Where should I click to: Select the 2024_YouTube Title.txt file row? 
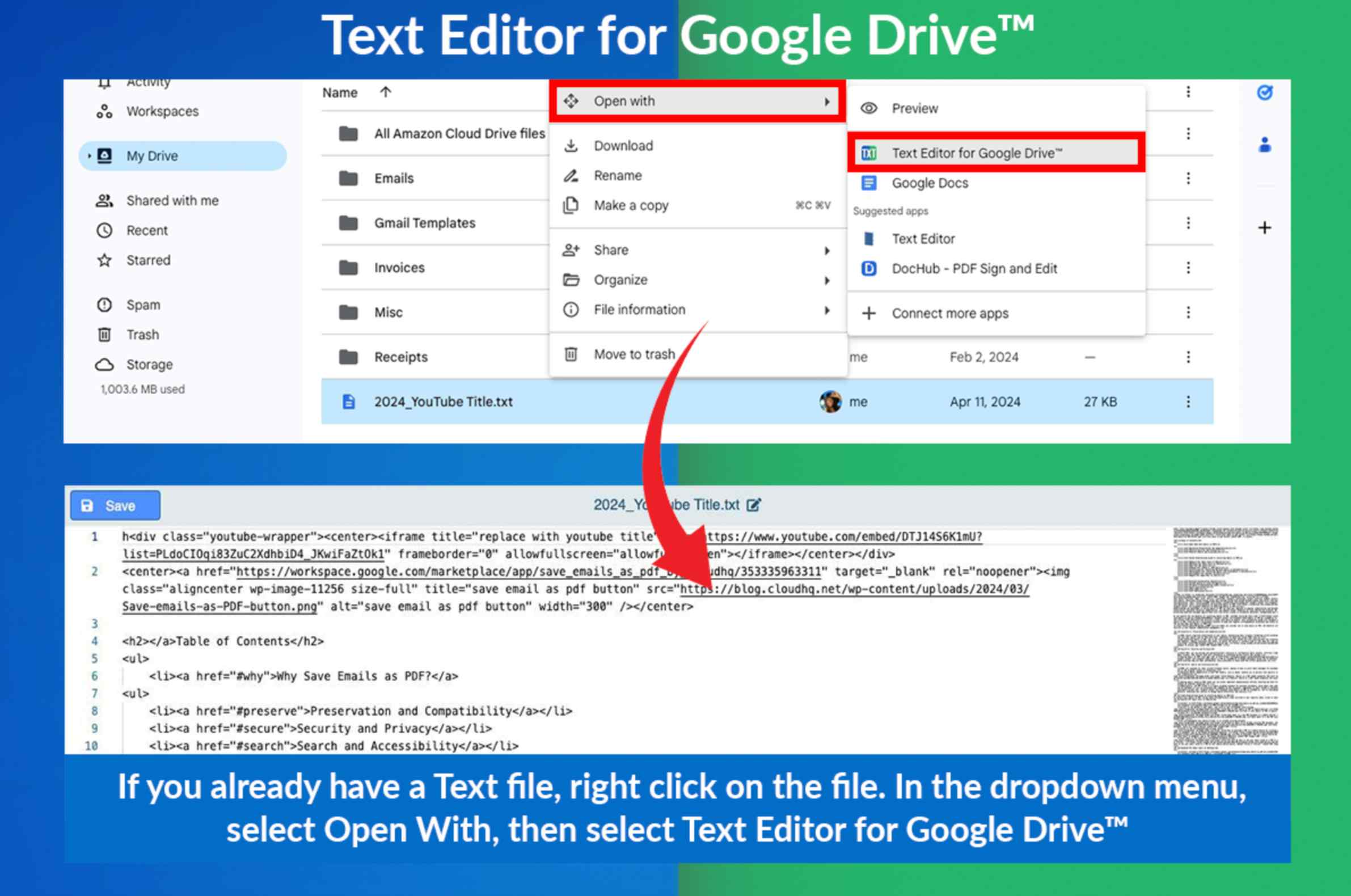[x=767, y=401]
